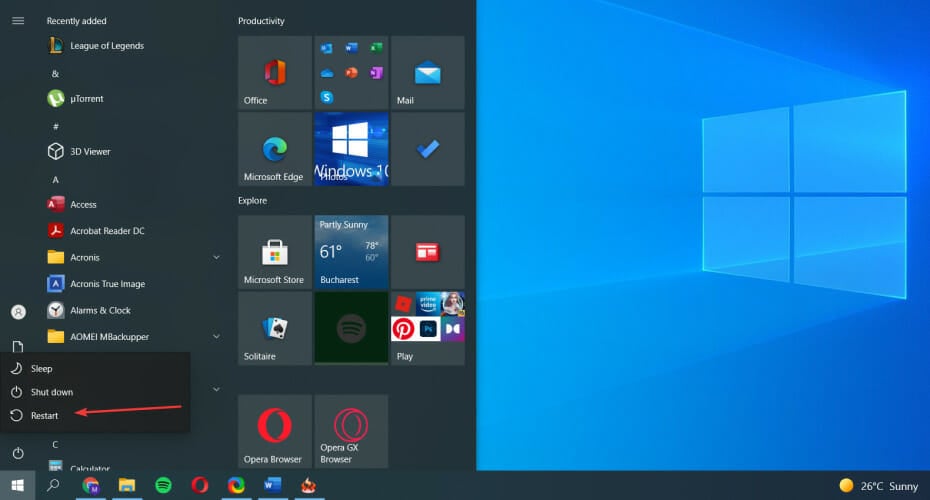The height and width of the screenshot is (500, 930).
Task: Open the flame app icon on taskbar
Action: (308, 485)
